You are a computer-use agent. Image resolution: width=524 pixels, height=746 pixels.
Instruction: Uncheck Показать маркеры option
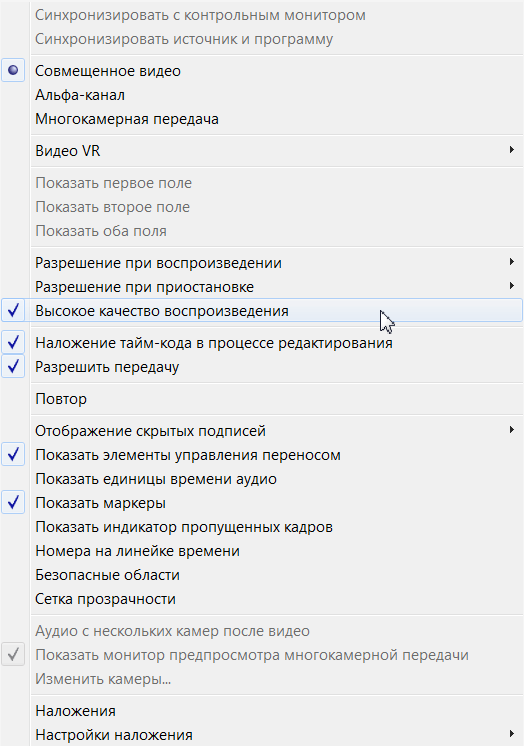coord(13,503)
